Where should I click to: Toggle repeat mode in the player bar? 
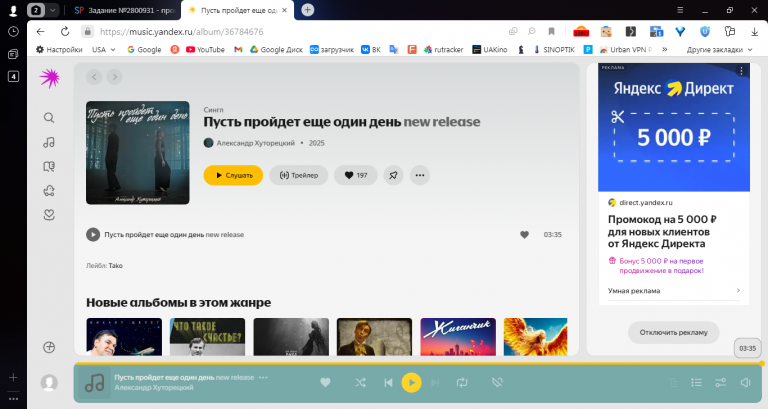pyautogui.click(x=462, y=383)
